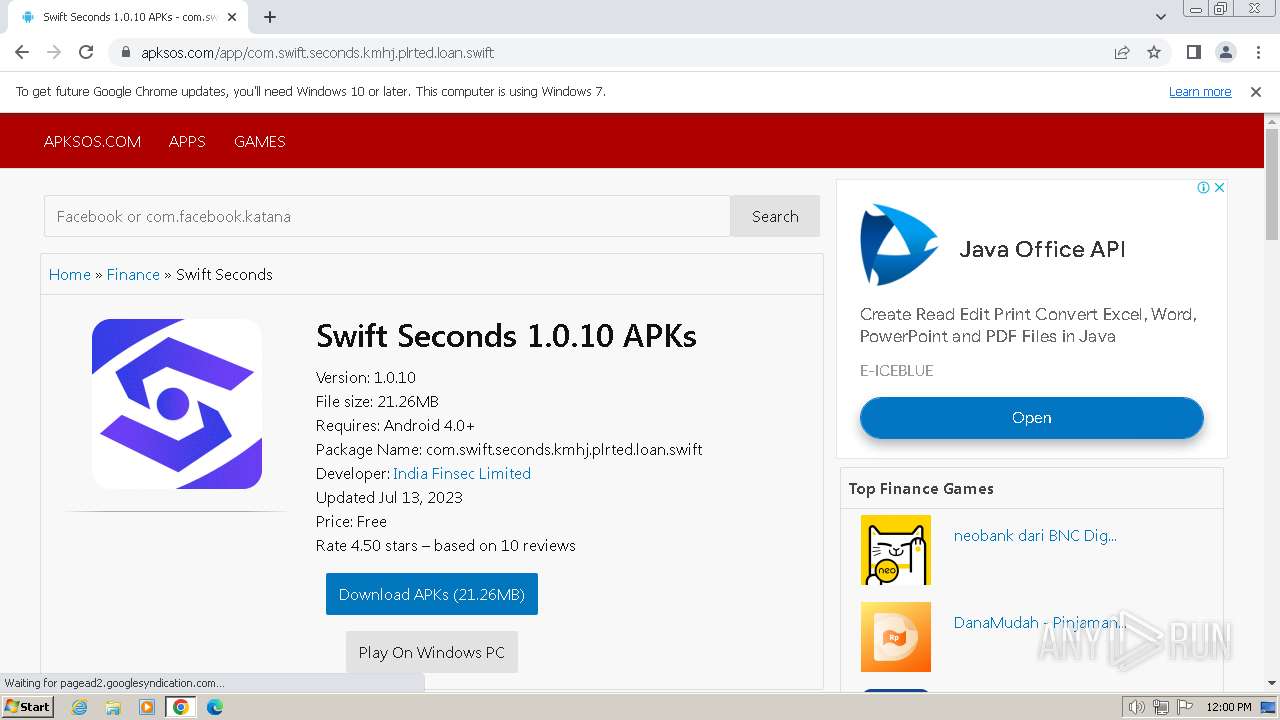Viewport: 1280px width, 720px height.
Task: Launch Internet Explorer from taskbar
Action: [79, 707]
